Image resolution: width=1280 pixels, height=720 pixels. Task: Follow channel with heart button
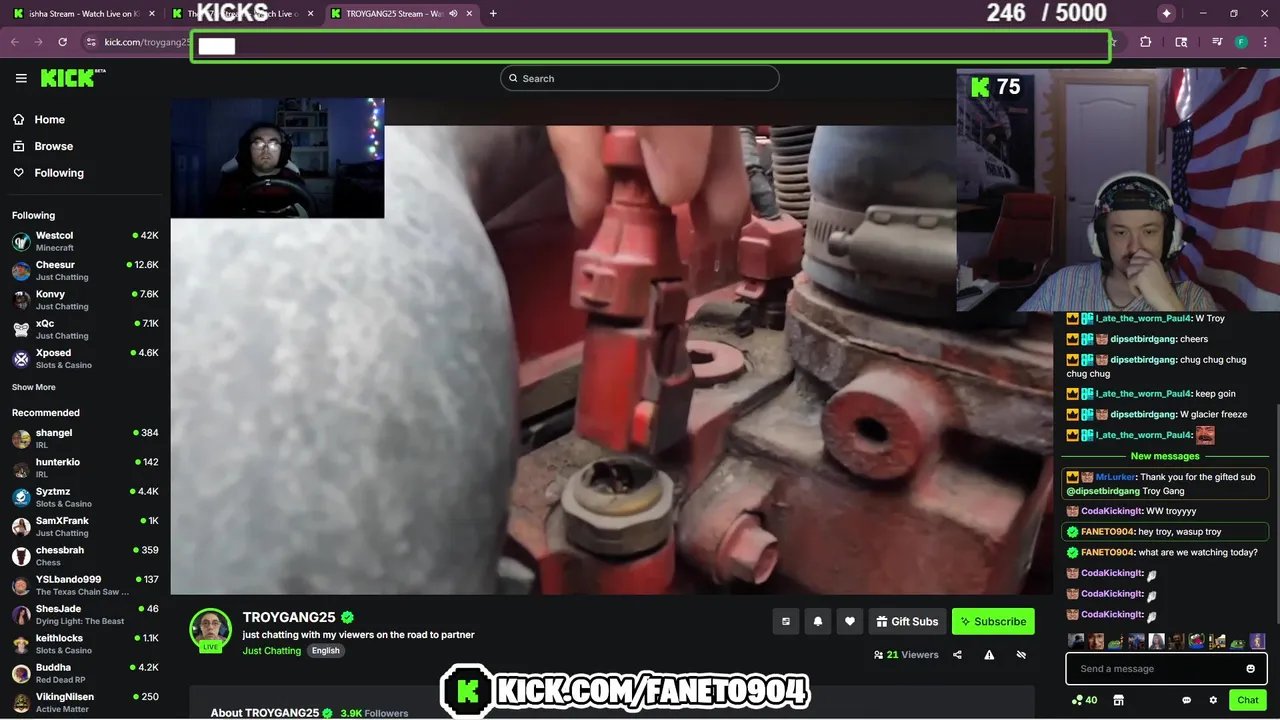coord(850,621)
